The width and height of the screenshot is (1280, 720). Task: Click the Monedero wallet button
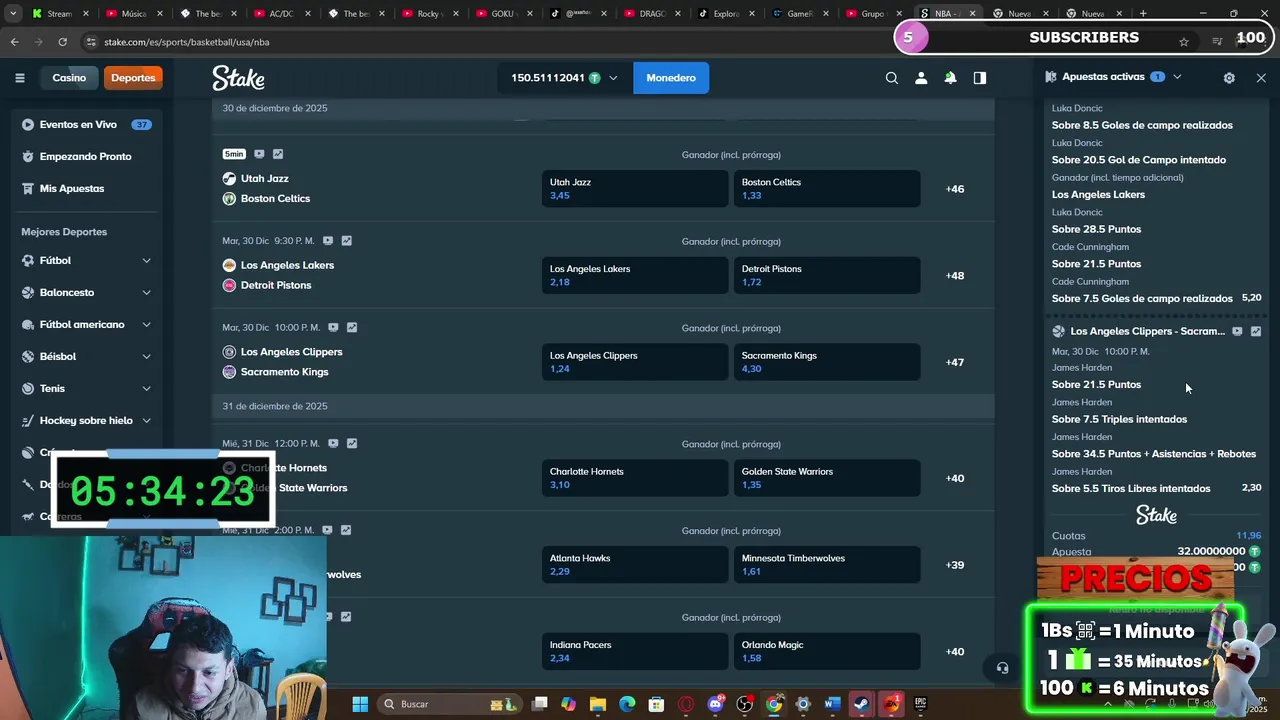[x=671, y=78]
